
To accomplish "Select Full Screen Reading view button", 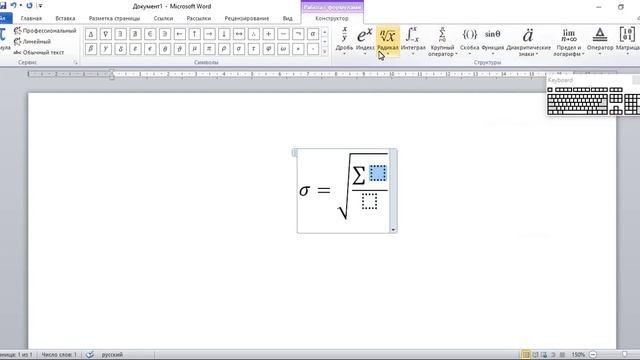I will [x=535, y=355].
